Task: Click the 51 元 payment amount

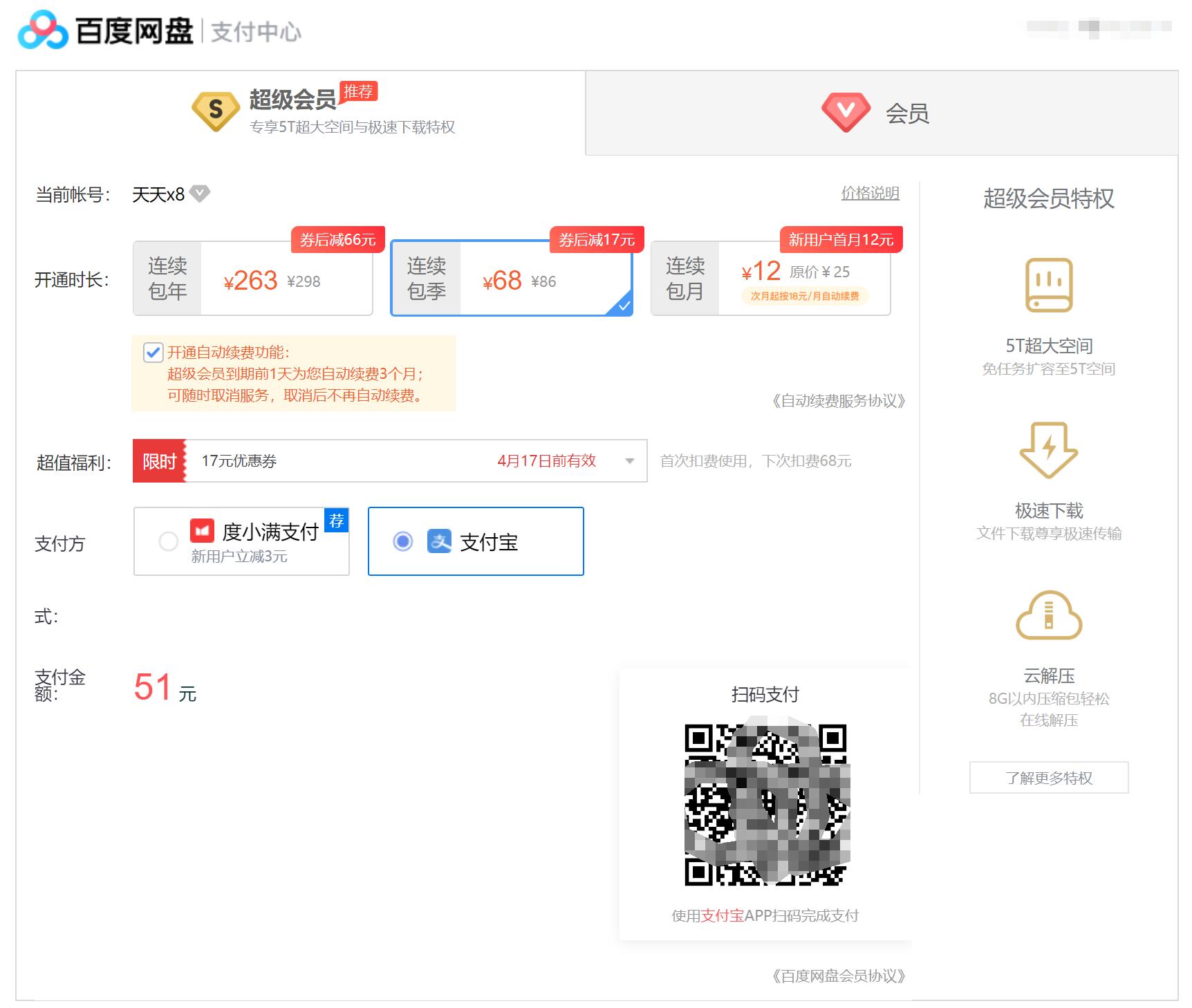Action: (x=165, y=688)
